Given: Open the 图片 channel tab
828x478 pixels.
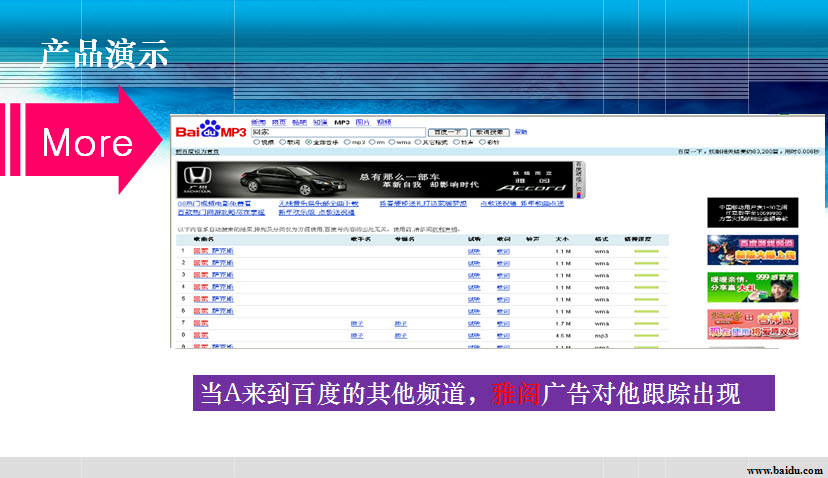Looking at the screenshot, I should (363, 123).
